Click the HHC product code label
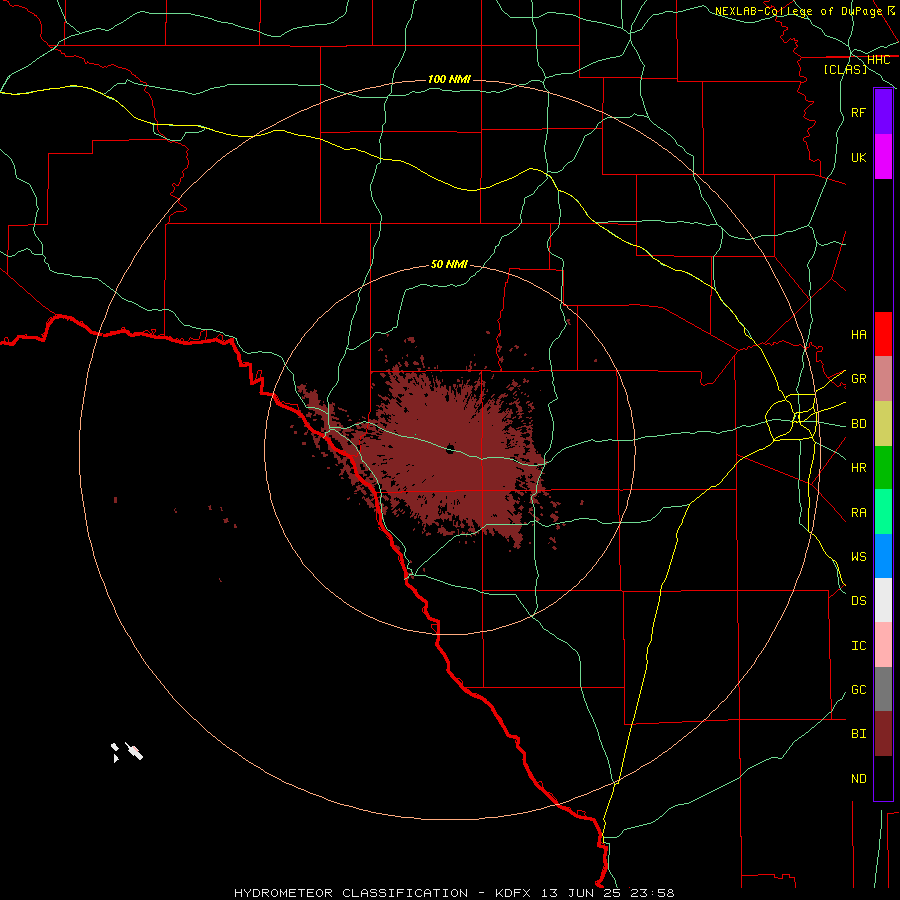The image size is (900, 900). pyautogui.click(x=879, y=60)
